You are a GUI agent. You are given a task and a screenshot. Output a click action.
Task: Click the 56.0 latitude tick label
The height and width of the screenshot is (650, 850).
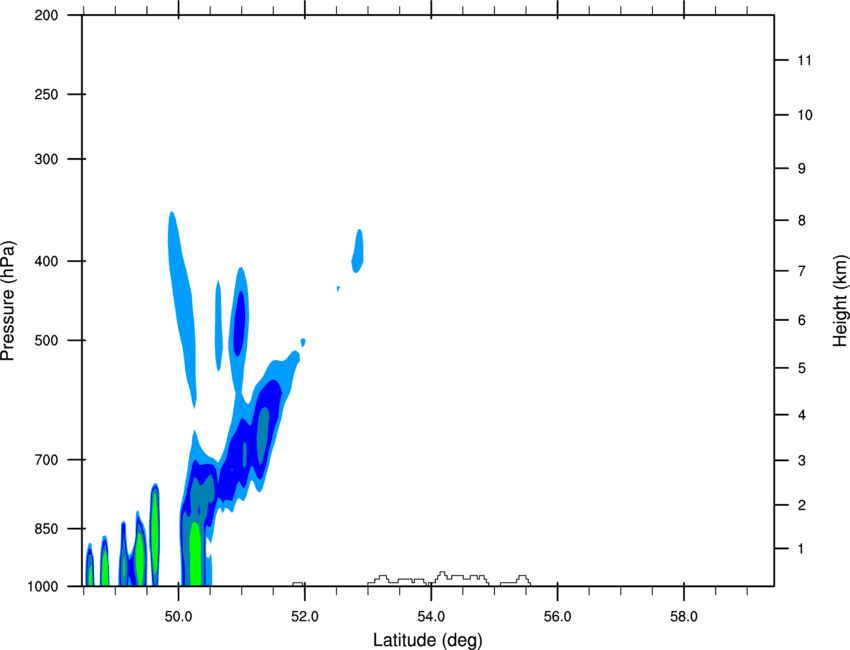click(557, 617)
